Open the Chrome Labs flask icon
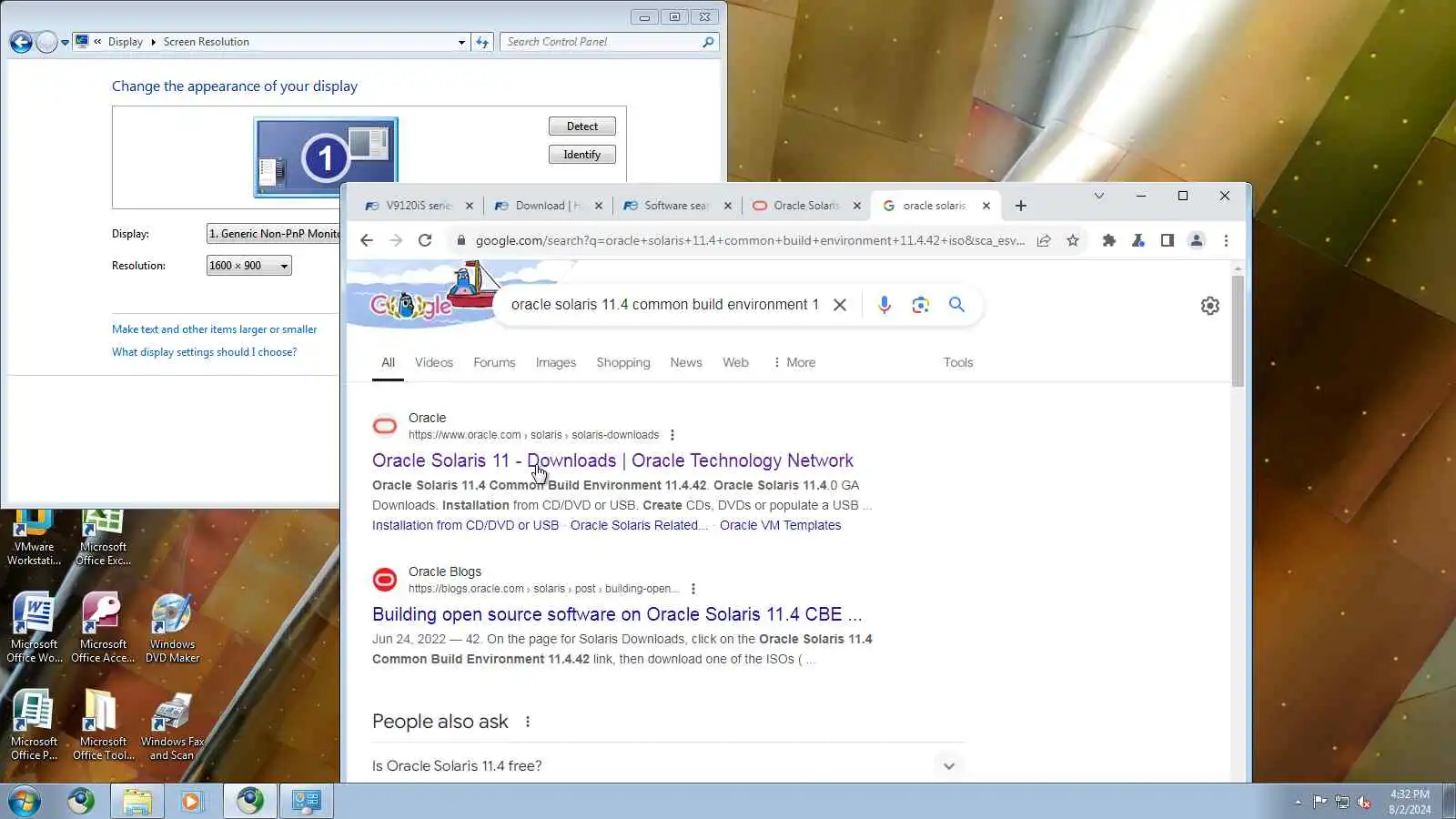 coord(1137,240)
